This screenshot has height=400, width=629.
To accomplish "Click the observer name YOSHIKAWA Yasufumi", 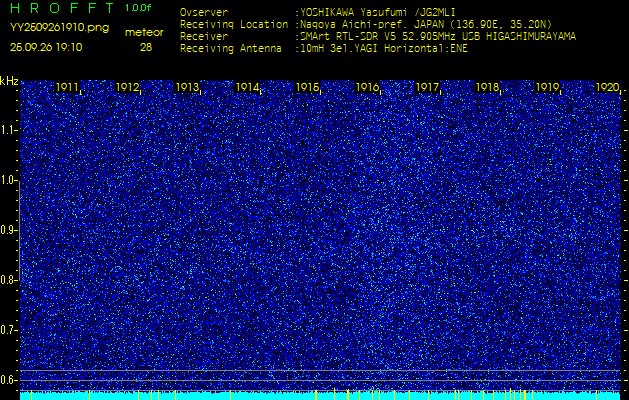I will (355, 12).
